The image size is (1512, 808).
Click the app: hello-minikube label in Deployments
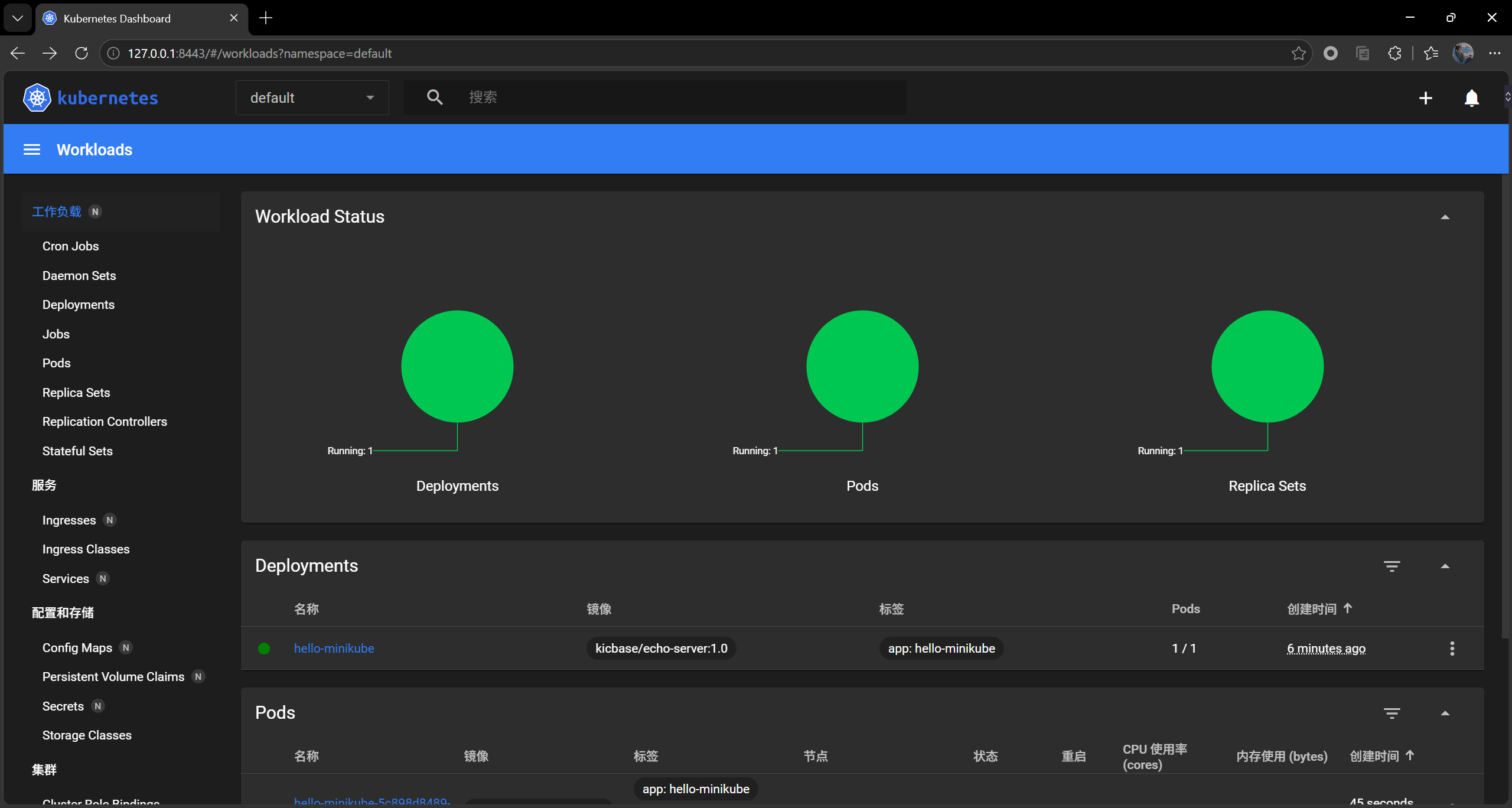tap(941, 649)
